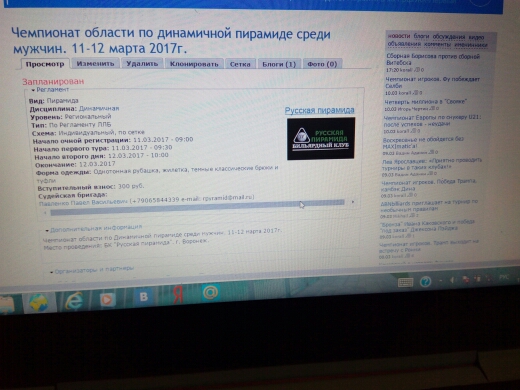Open the Просмотр tab

click(45, 64)
